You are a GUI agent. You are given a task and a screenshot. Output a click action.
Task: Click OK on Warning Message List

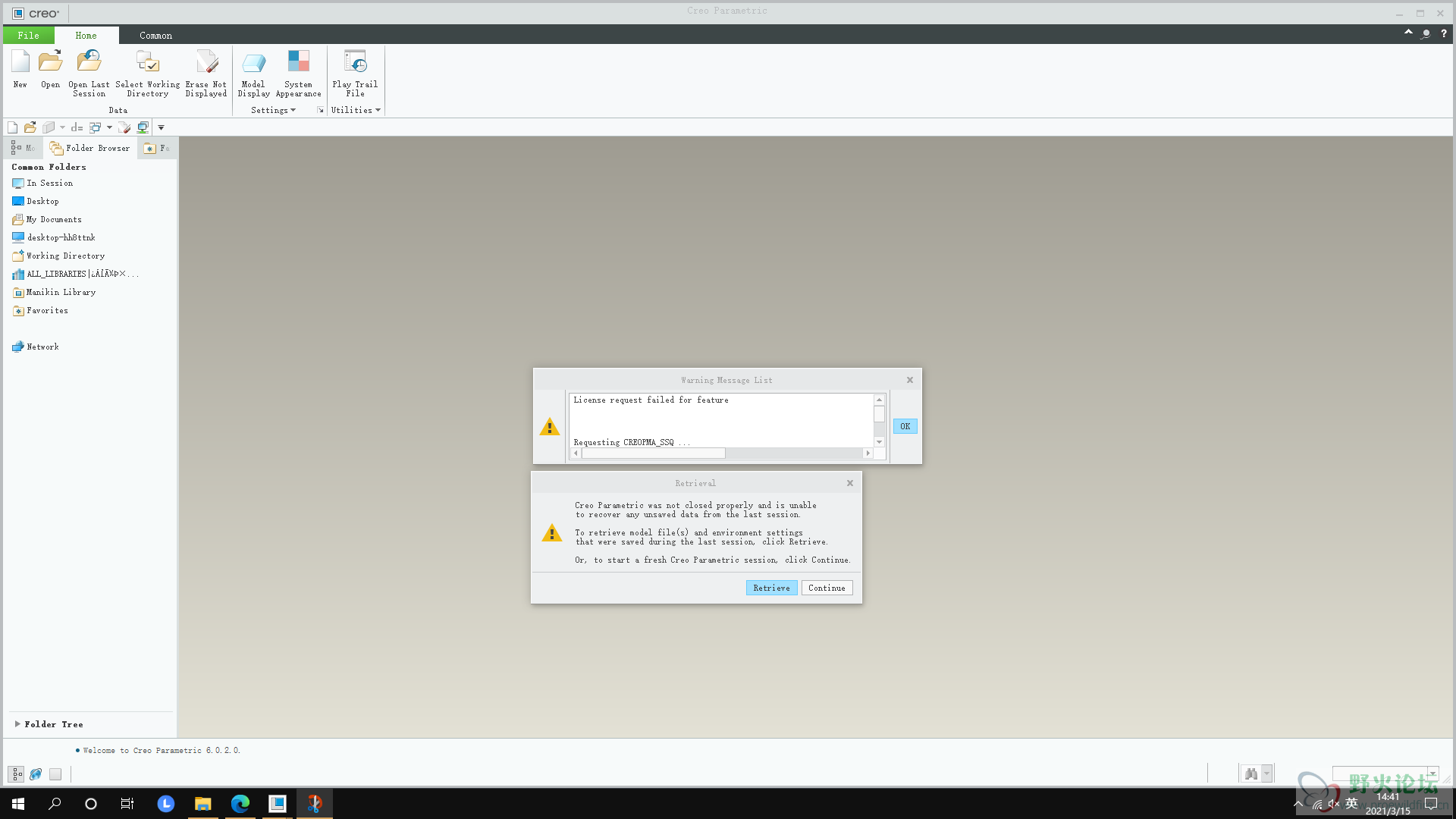[905, 426]
